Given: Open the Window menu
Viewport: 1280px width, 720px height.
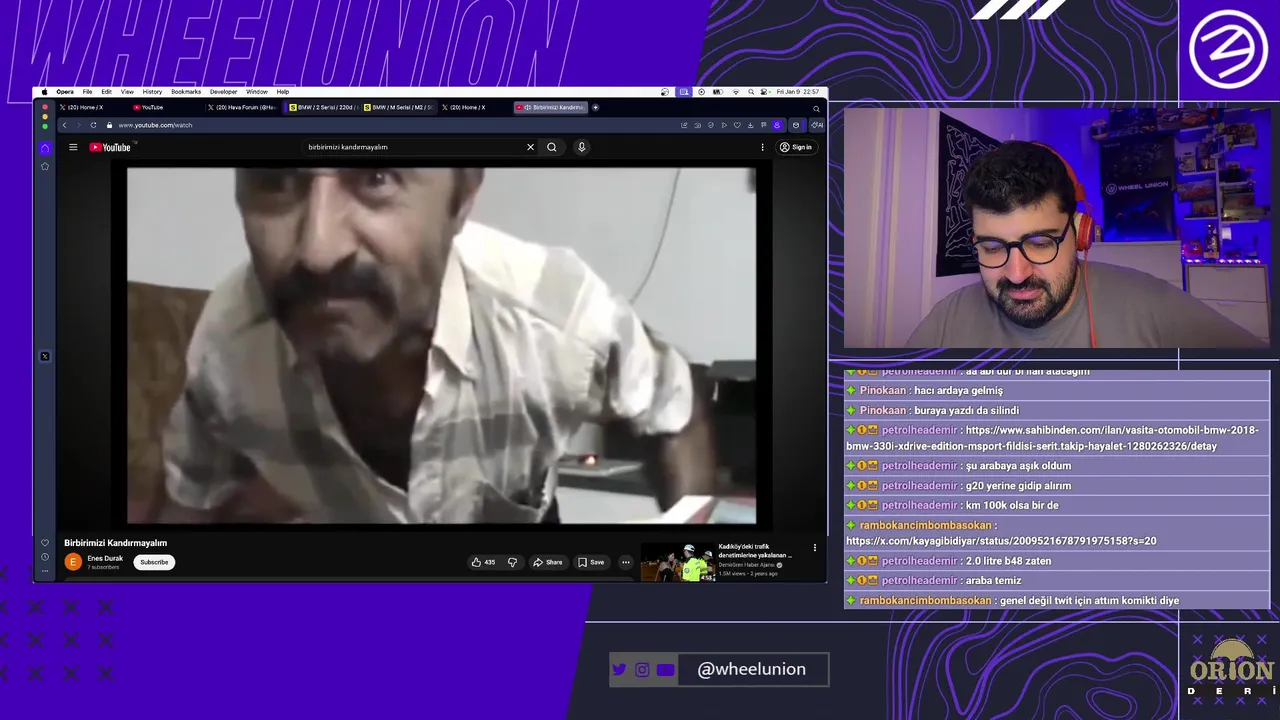Looking at the screenshot, I should 257,92.
